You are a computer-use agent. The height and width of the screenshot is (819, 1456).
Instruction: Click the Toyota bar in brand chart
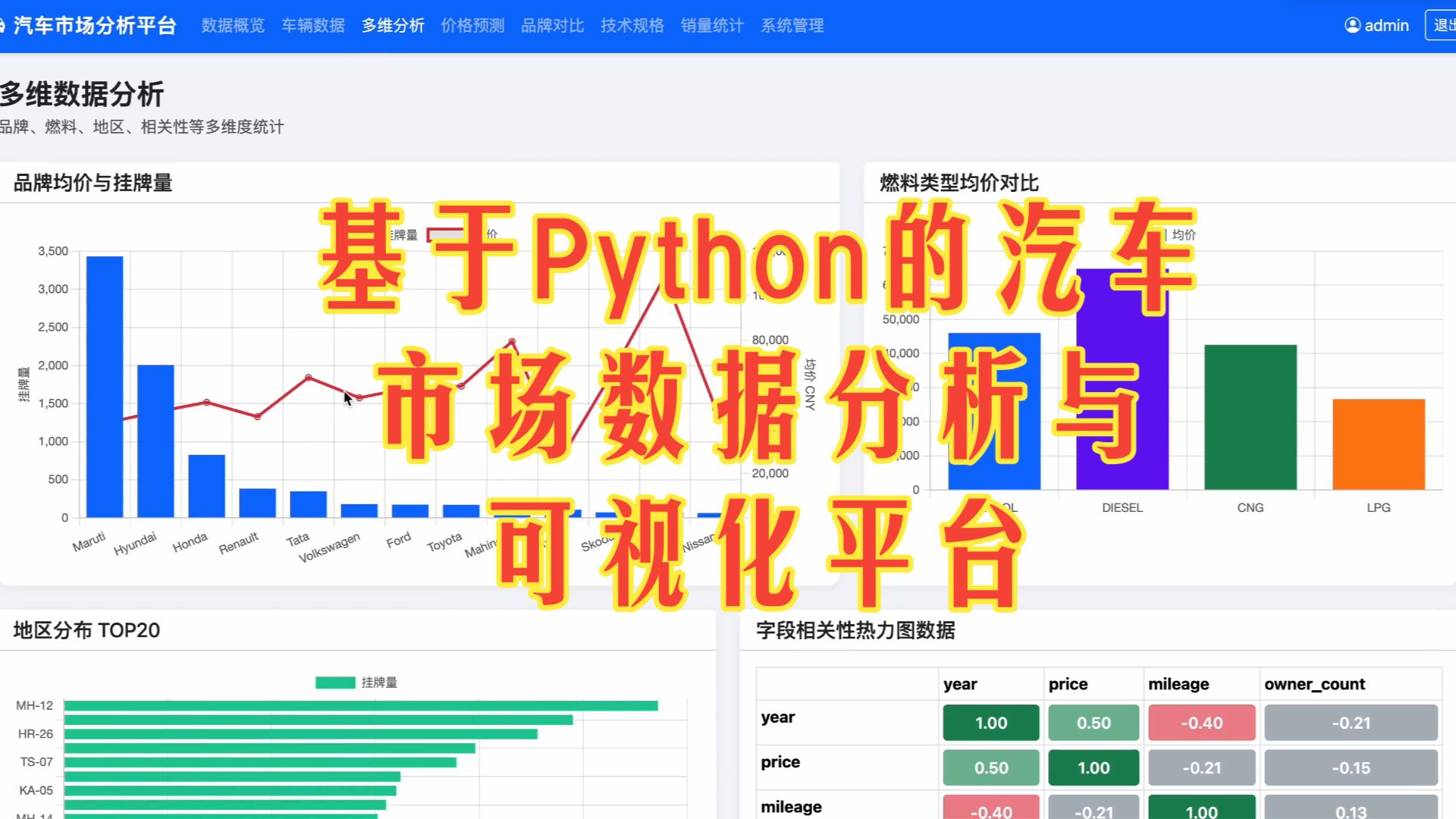click(x=461, y=511)
